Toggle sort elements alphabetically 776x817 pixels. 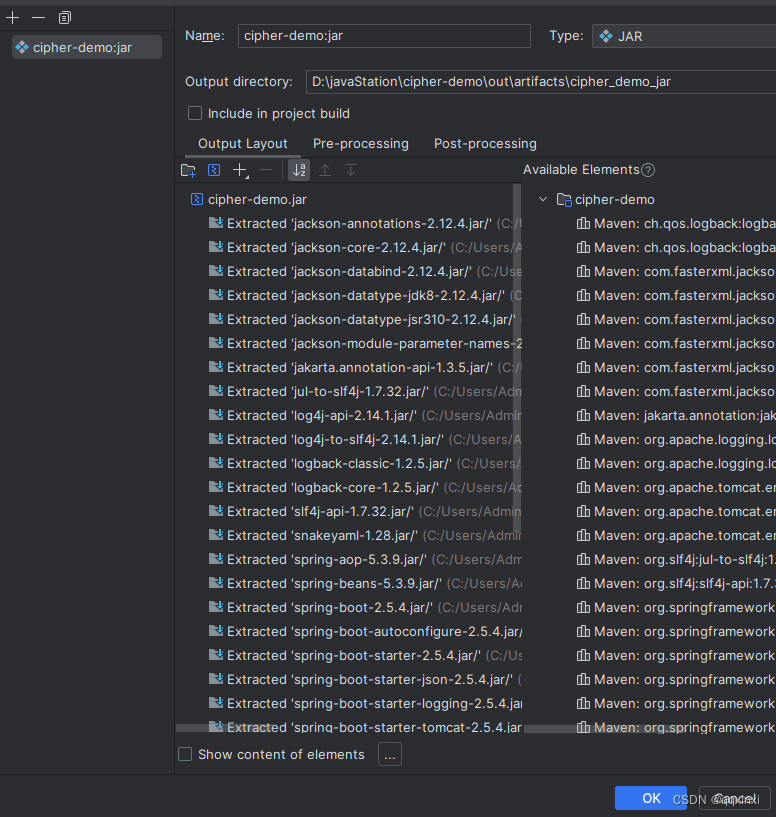pos(299,170)
